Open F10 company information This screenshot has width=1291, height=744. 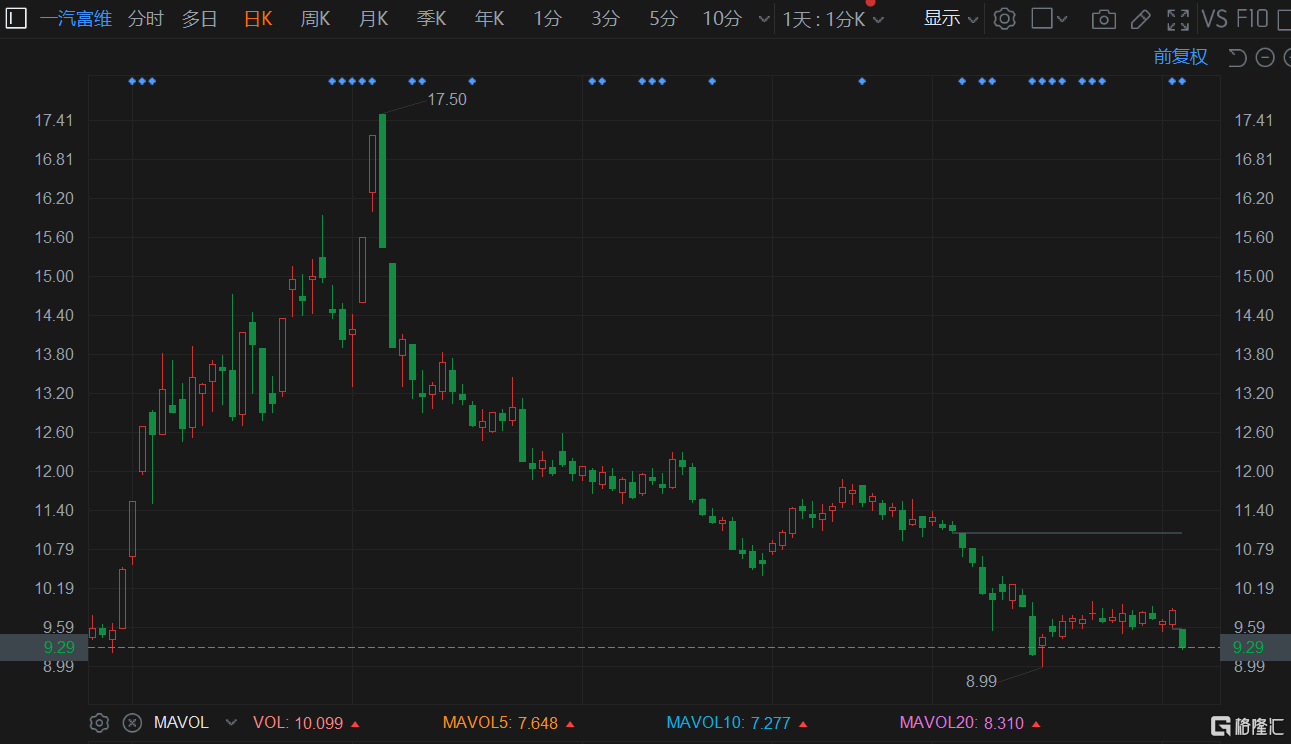(1252, 19)
